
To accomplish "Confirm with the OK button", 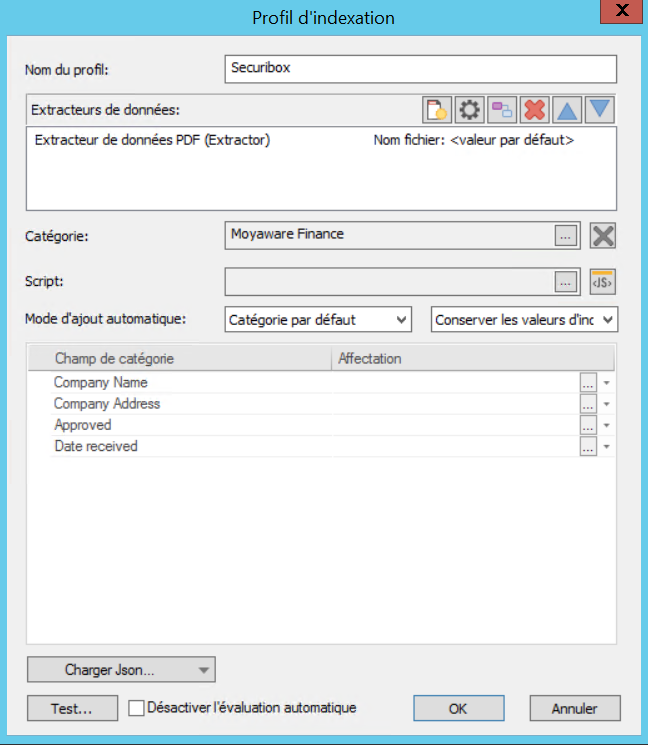I will pos(458,708).
